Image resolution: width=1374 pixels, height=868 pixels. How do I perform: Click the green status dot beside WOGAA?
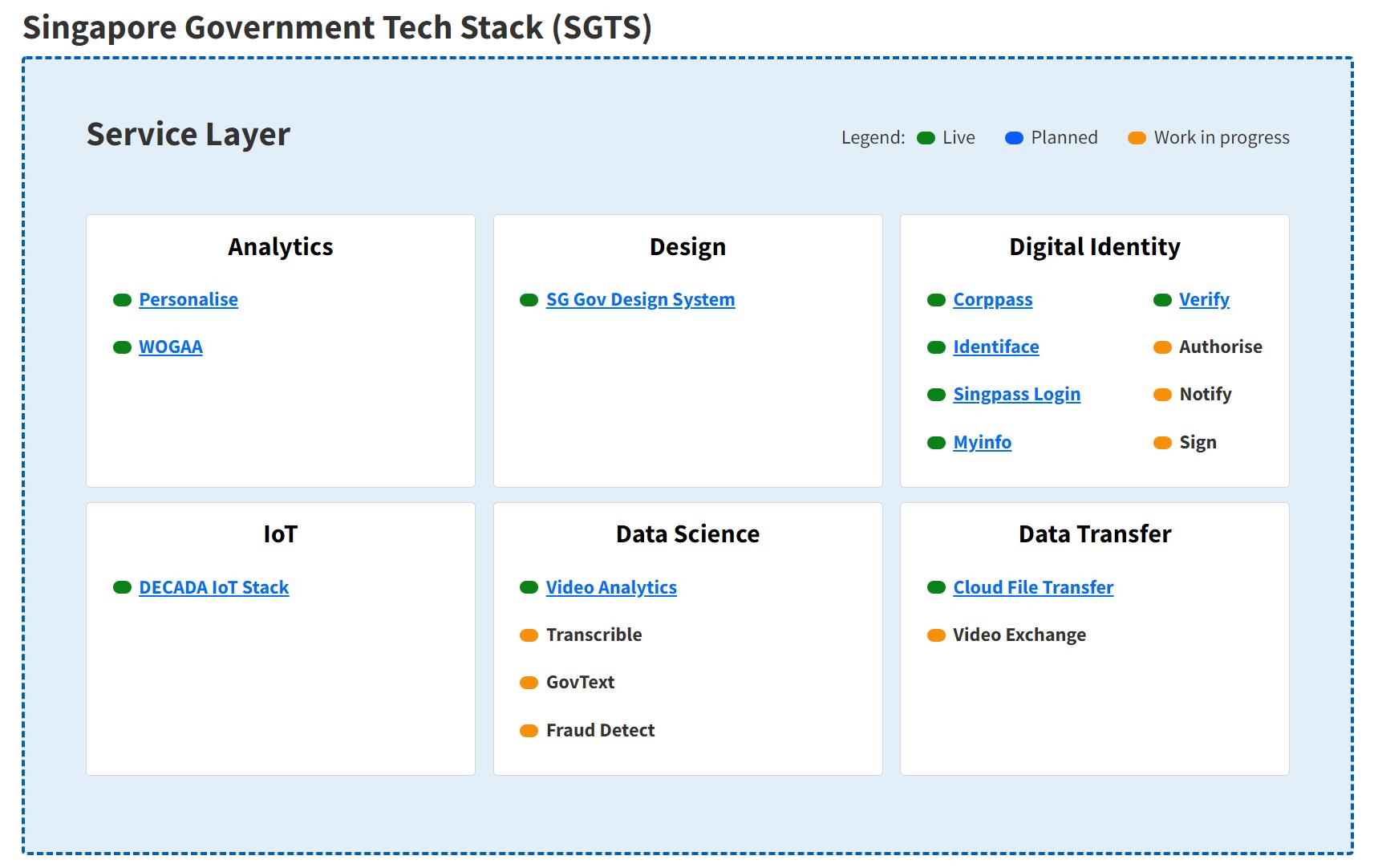point(122,347)
